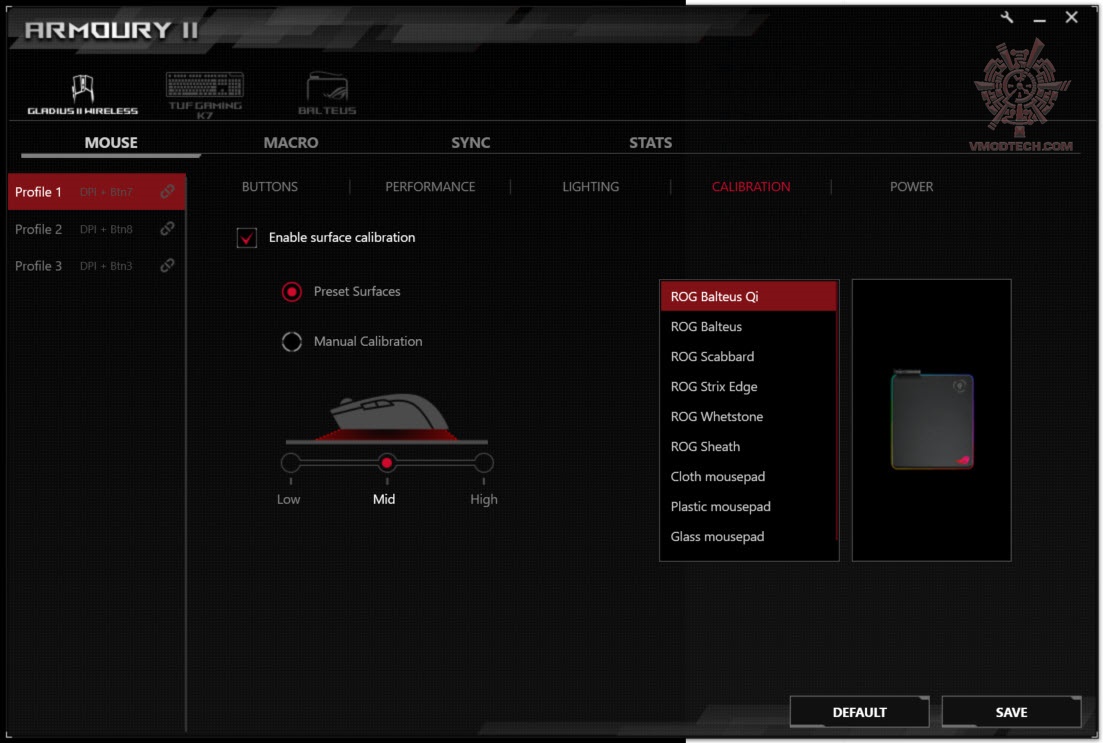
Task: Switch to the MOUSE tab
Action: click(x=111, y=143)
